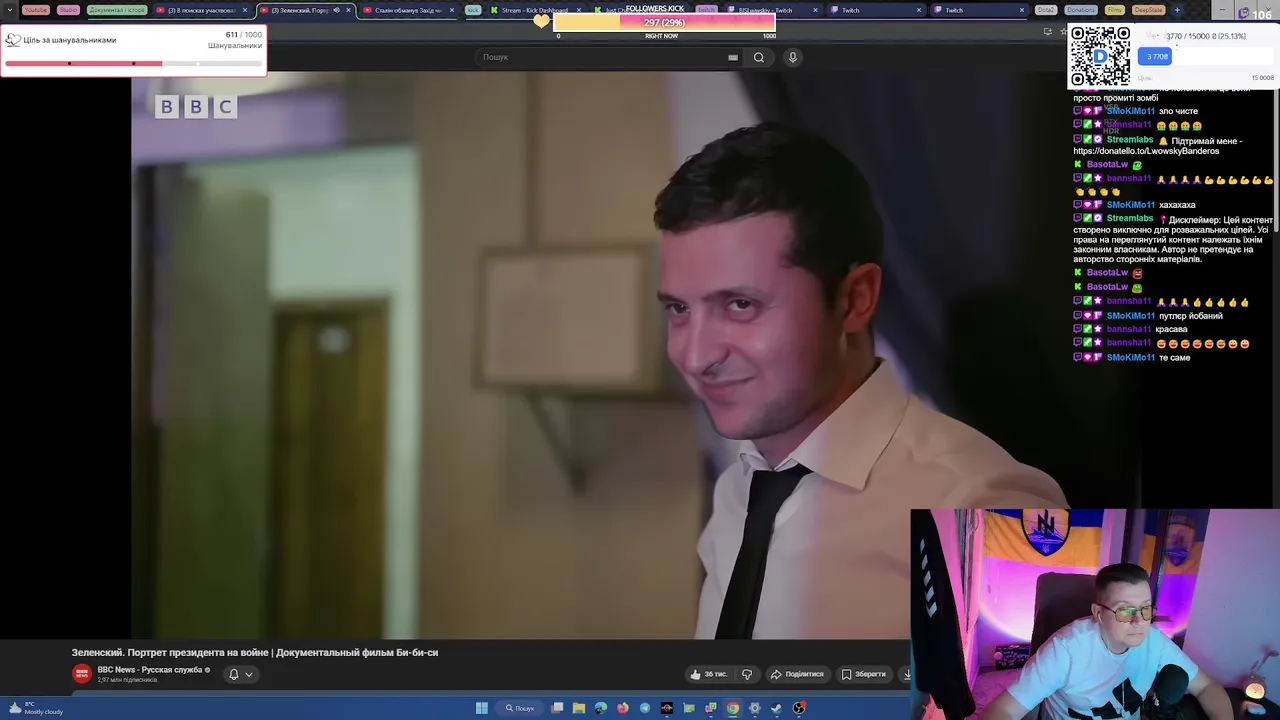This screenshot has height=720, width=1280.
Task: Click the BBC News channel avatar
Action: 82,674
